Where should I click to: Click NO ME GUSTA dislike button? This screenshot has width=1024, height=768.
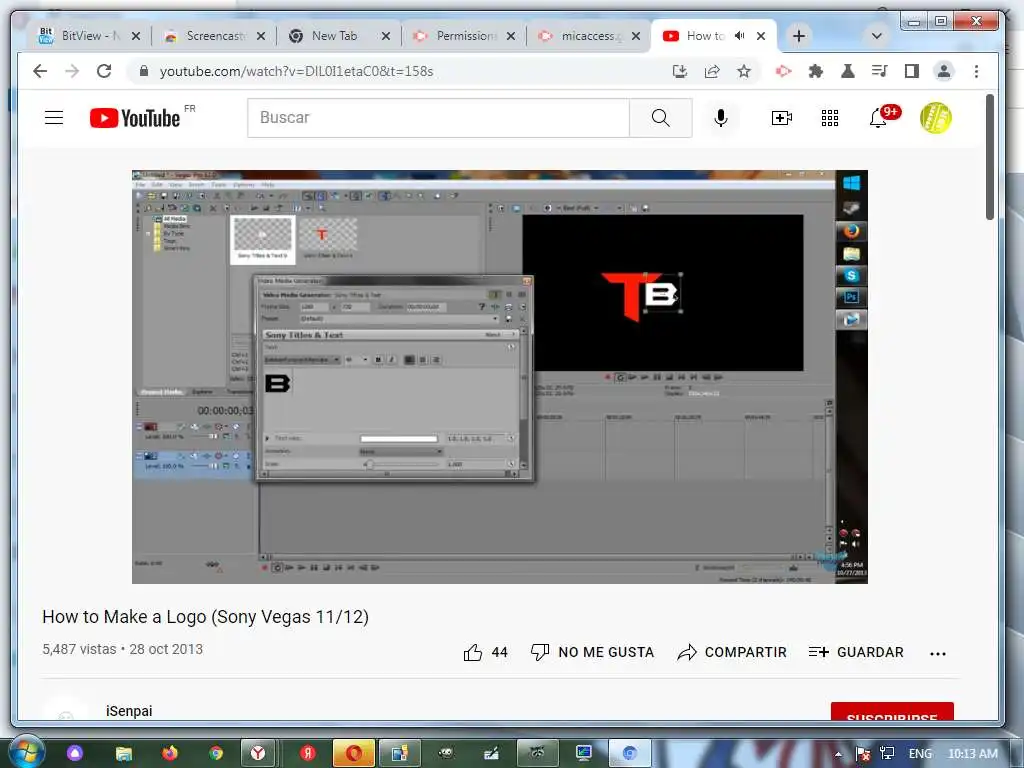pos(592,652)
